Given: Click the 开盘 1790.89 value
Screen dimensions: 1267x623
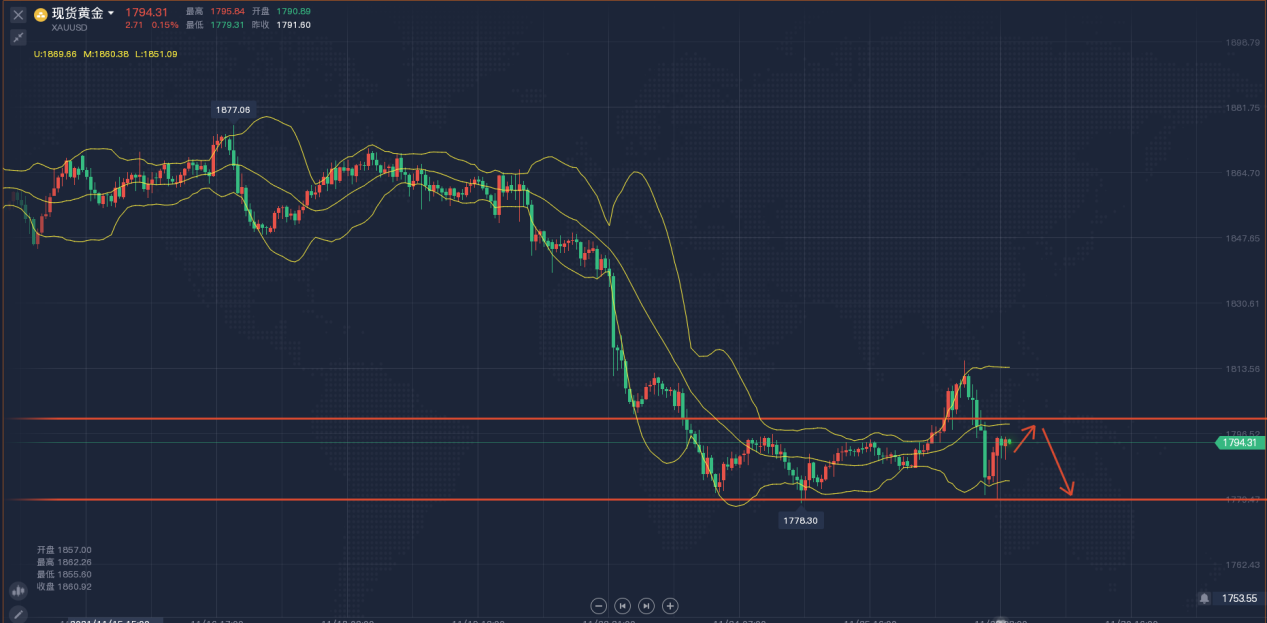Looking at the screenshot, I should coord(280,12).
